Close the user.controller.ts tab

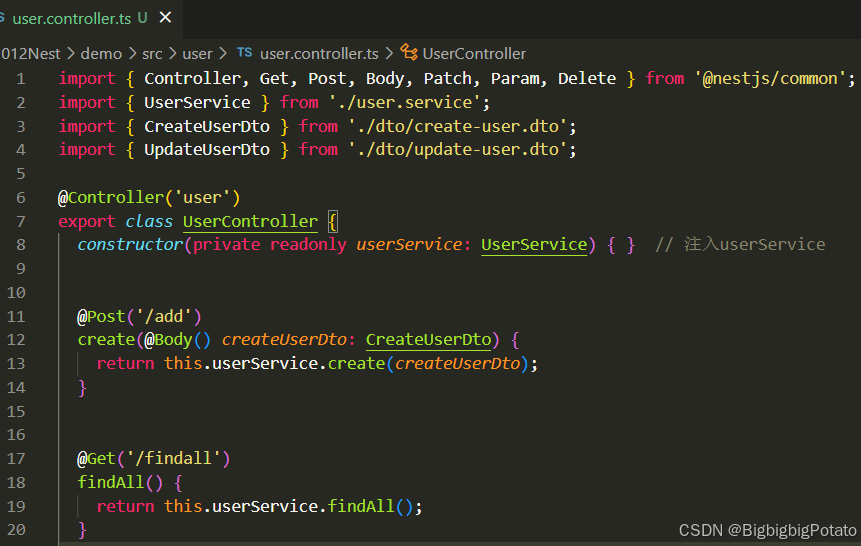(165, 18)
